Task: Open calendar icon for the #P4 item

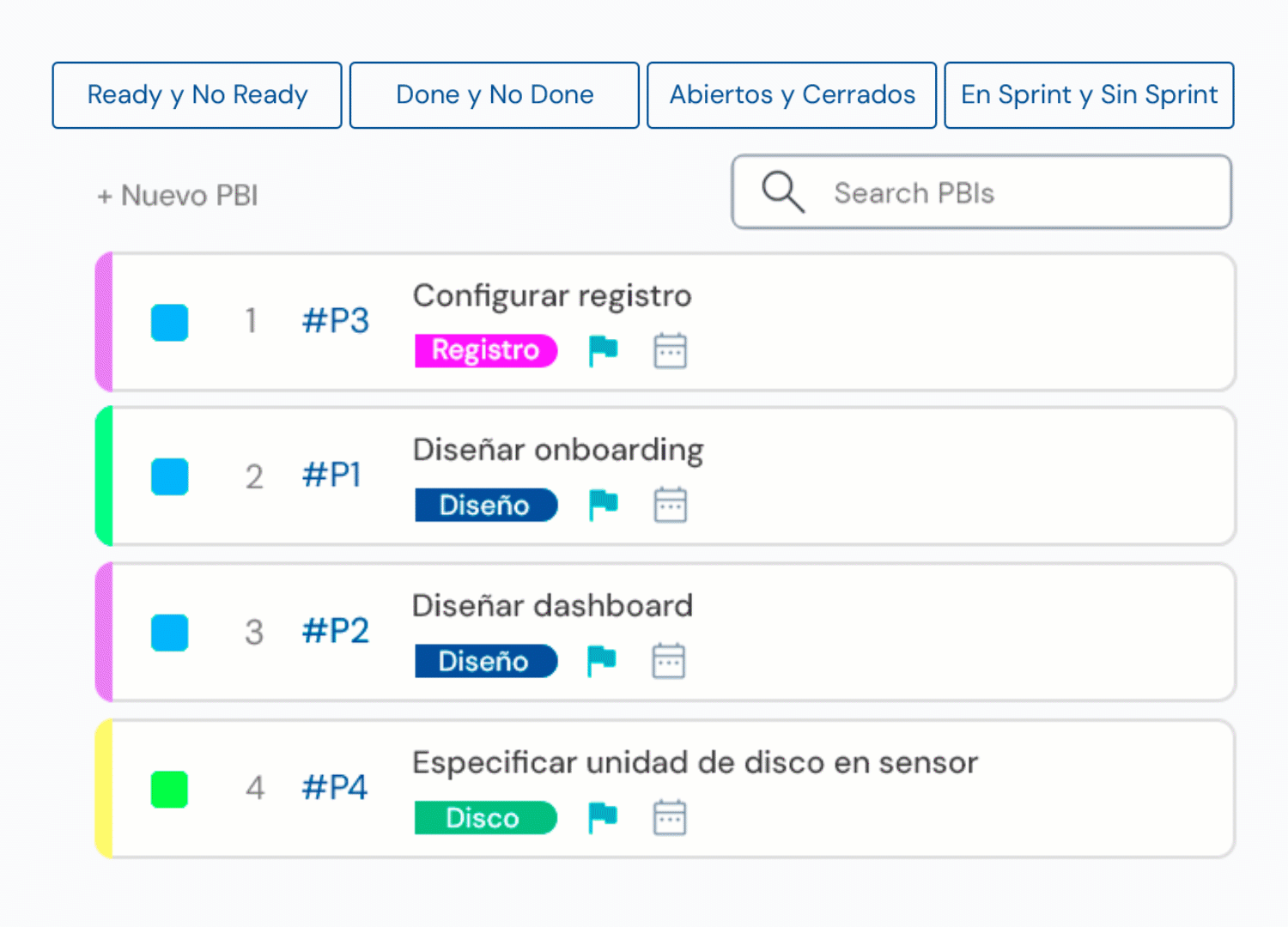Action: pyautogui.click(x=669, y=817)
